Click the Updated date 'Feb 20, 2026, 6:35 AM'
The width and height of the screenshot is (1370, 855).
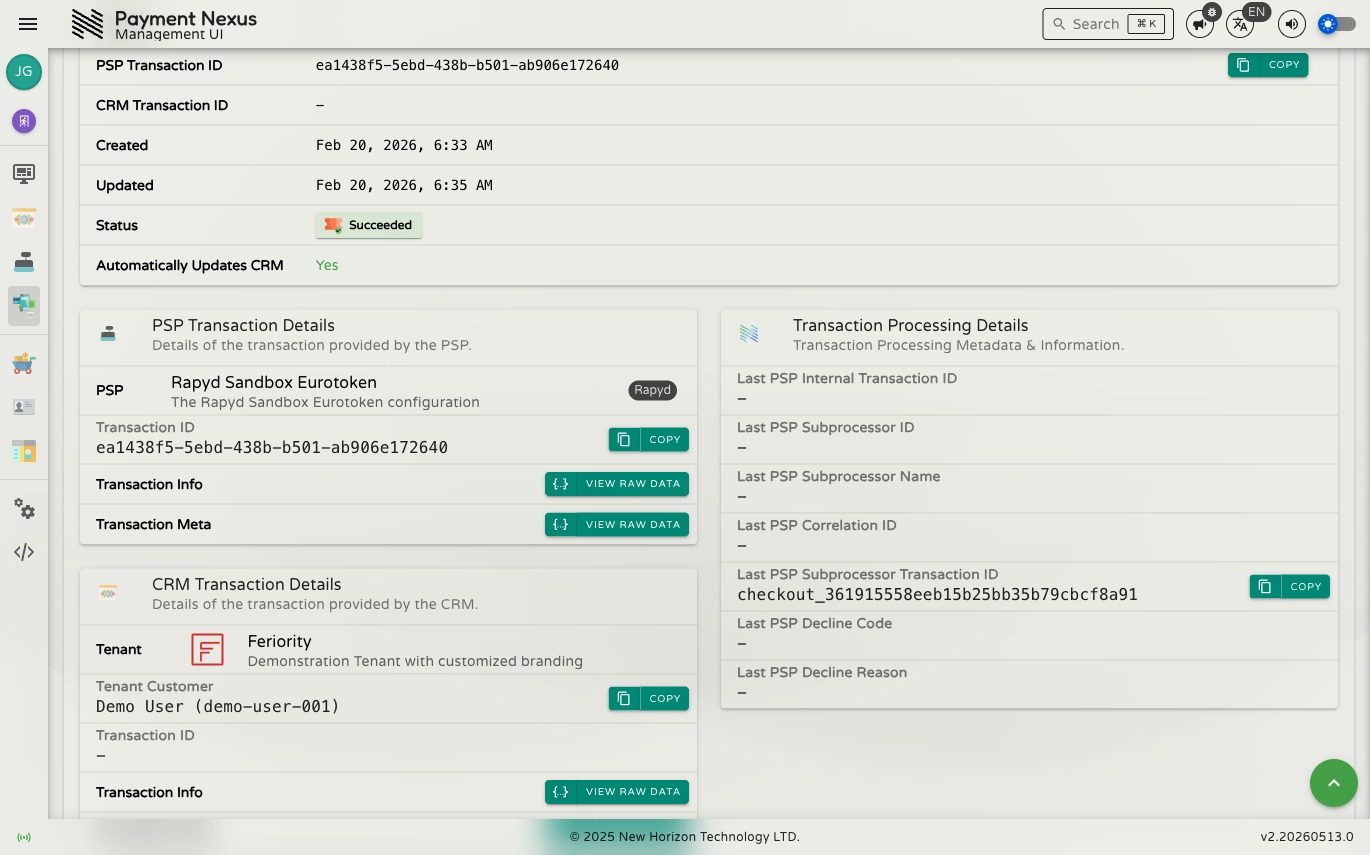tap(404, 185)
